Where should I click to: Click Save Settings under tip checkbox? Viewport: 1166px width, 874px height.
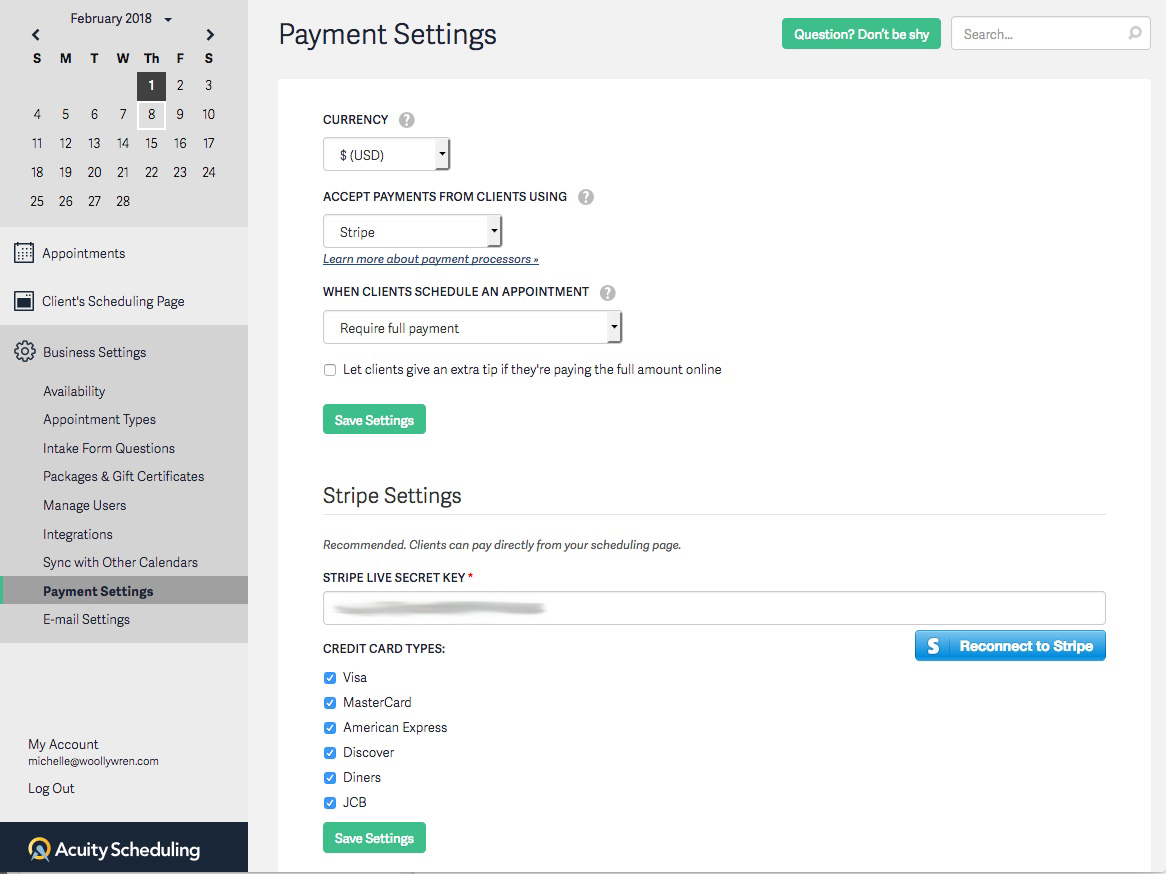374,420
